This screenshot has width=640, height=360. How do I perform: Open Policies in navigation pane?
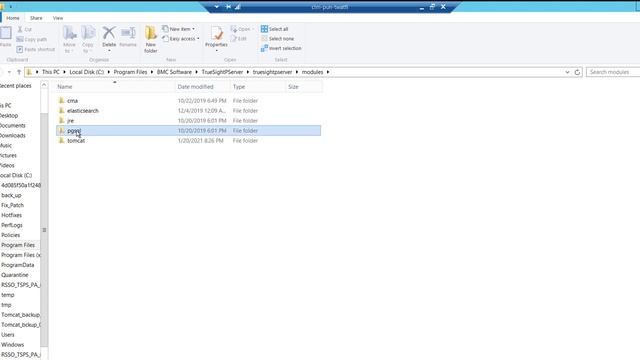(x=11, y=235)
